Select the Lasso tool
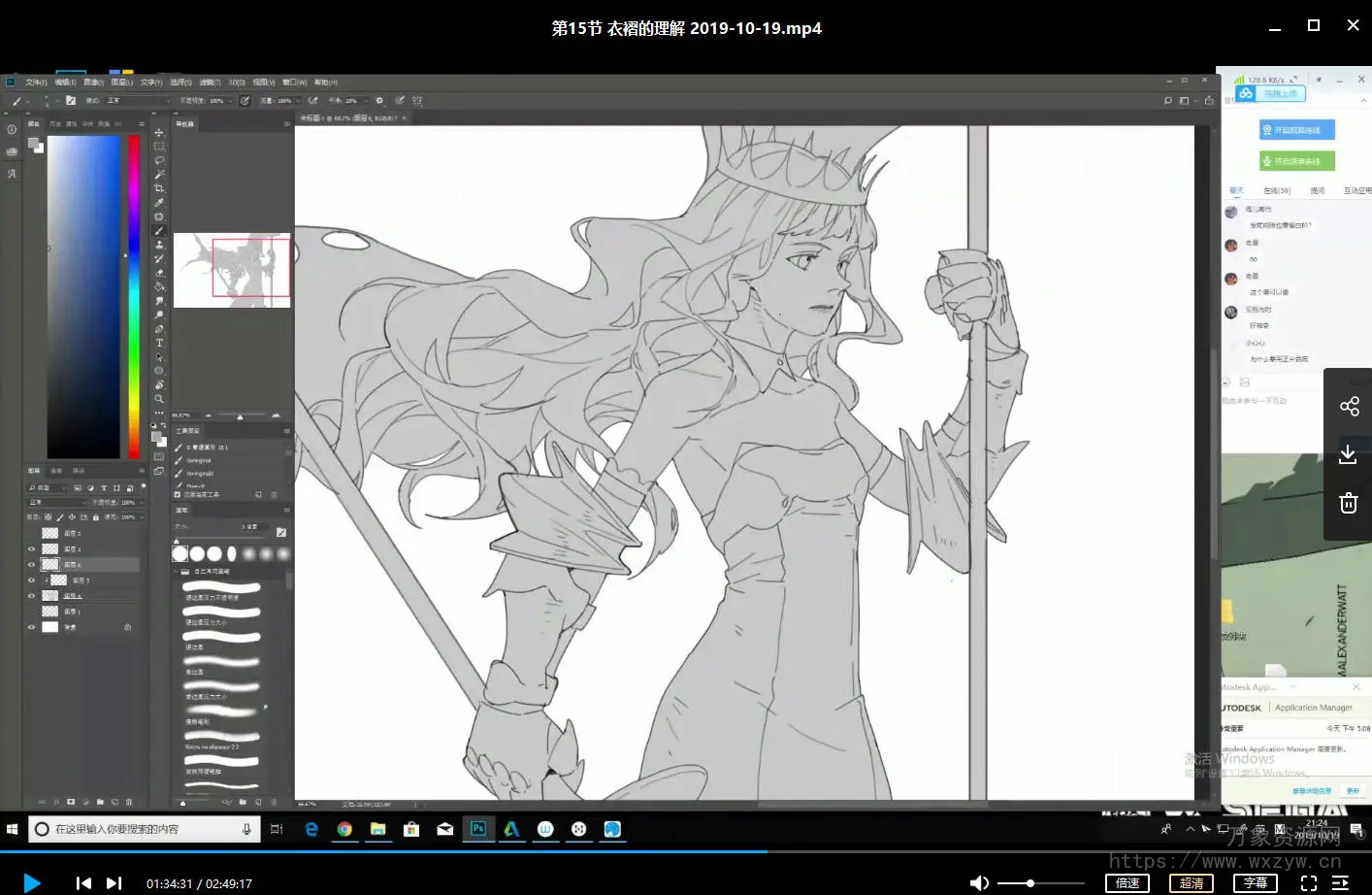Viewport: 1372px width, 895px height. (x=159, y=161)
